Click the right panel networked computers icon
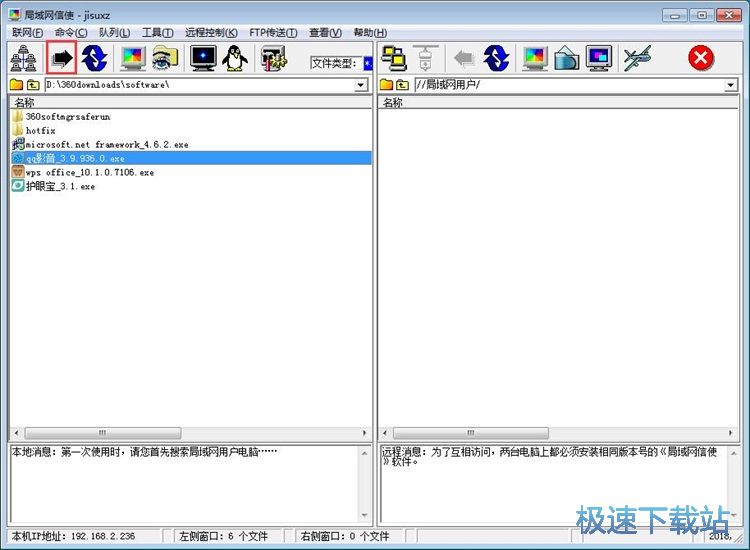This screenshot has height=550, width=750. click(394, 58)
